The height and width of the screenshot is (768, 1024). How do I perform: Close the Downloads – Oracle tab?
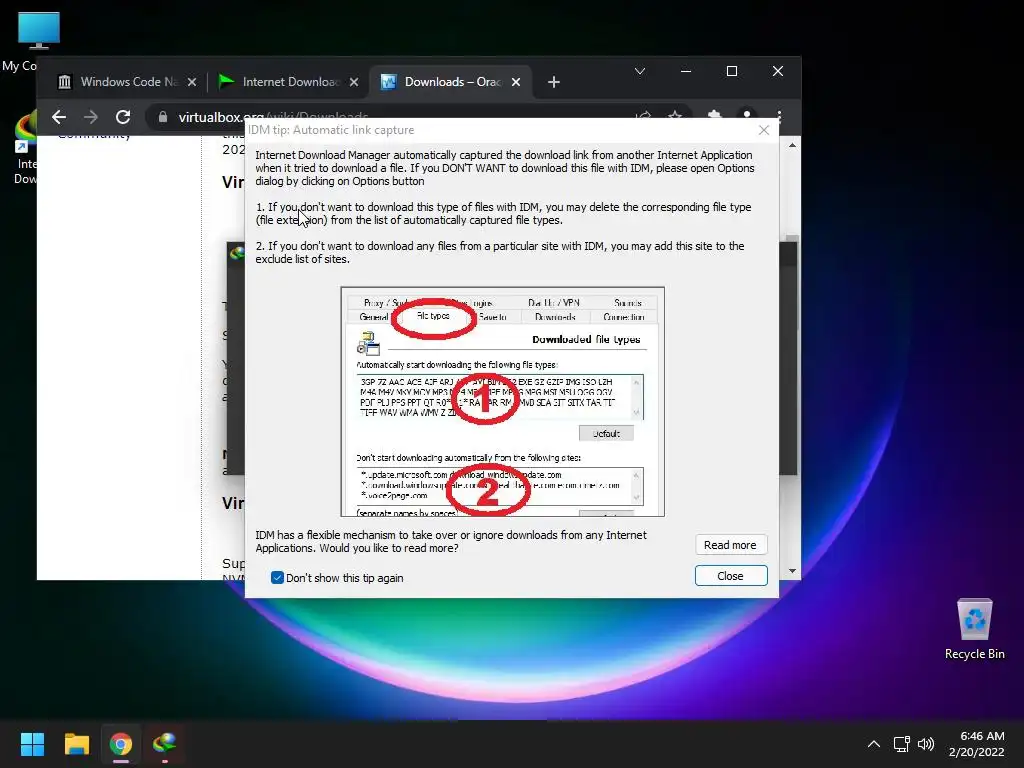(516, 82)
